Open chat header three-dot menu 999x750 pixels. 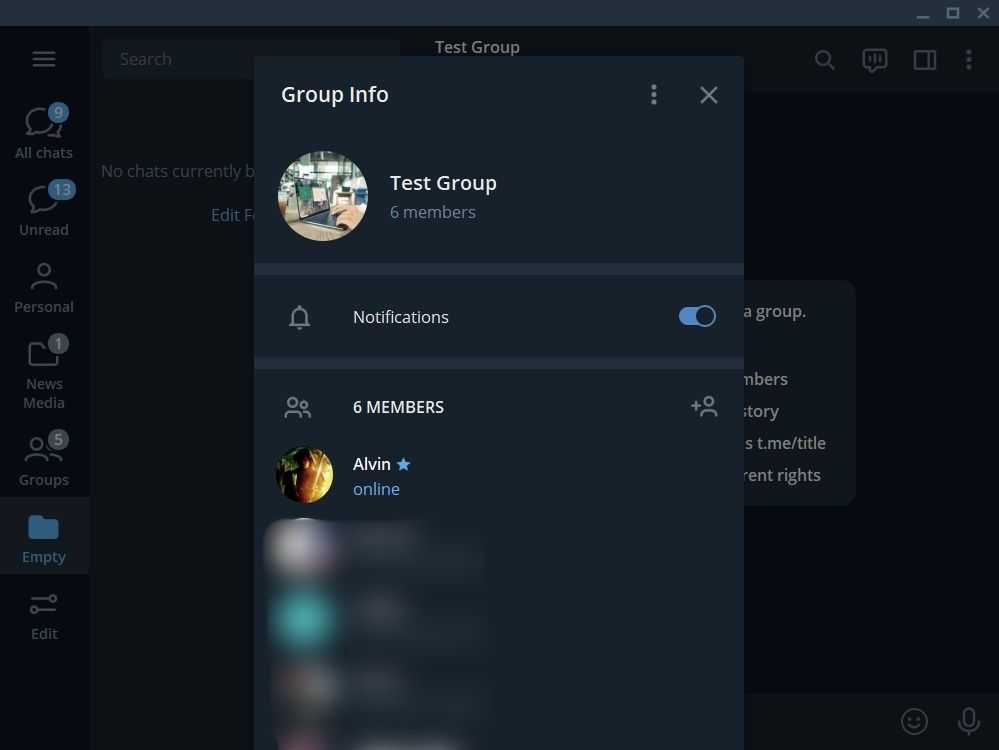click(968, 60)
